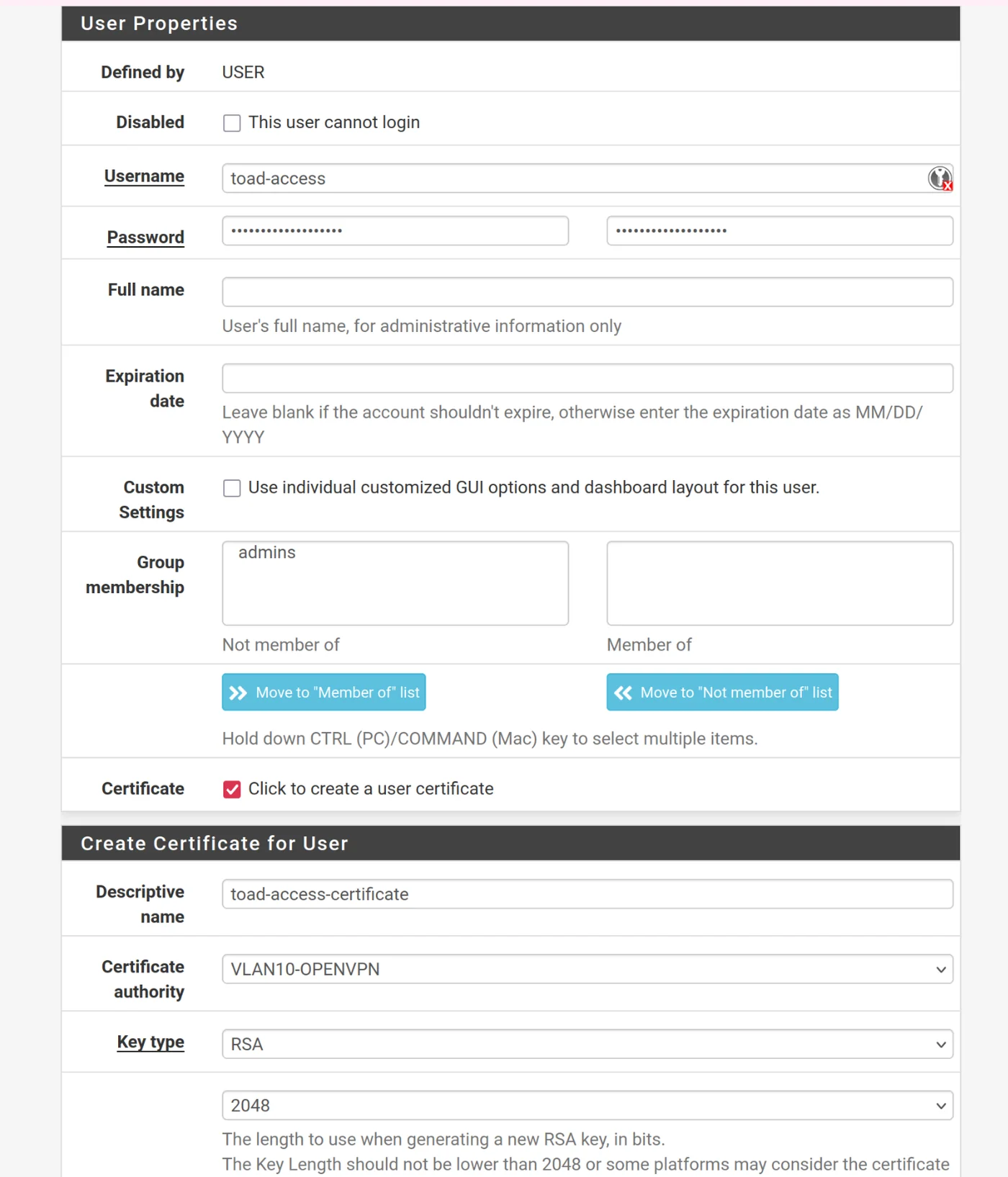This screenshot has height=1177, width=1008.
Task: Click the underlined Username label
Action: pos(144,176)
